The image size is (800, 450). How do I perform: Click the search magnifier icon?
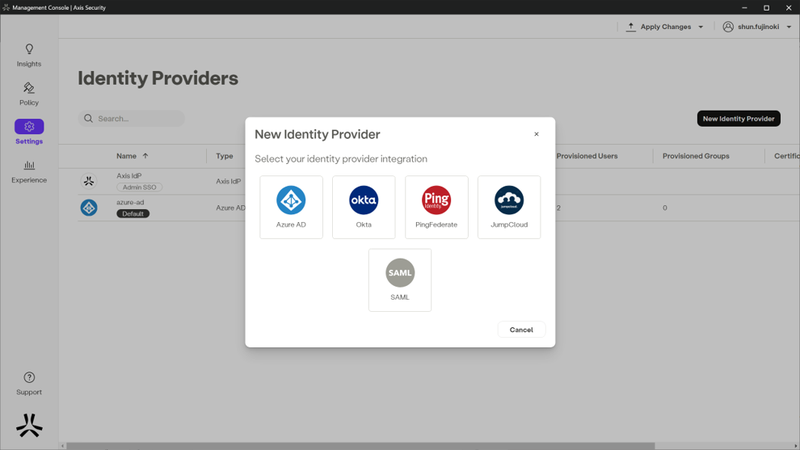click(88, 118)
